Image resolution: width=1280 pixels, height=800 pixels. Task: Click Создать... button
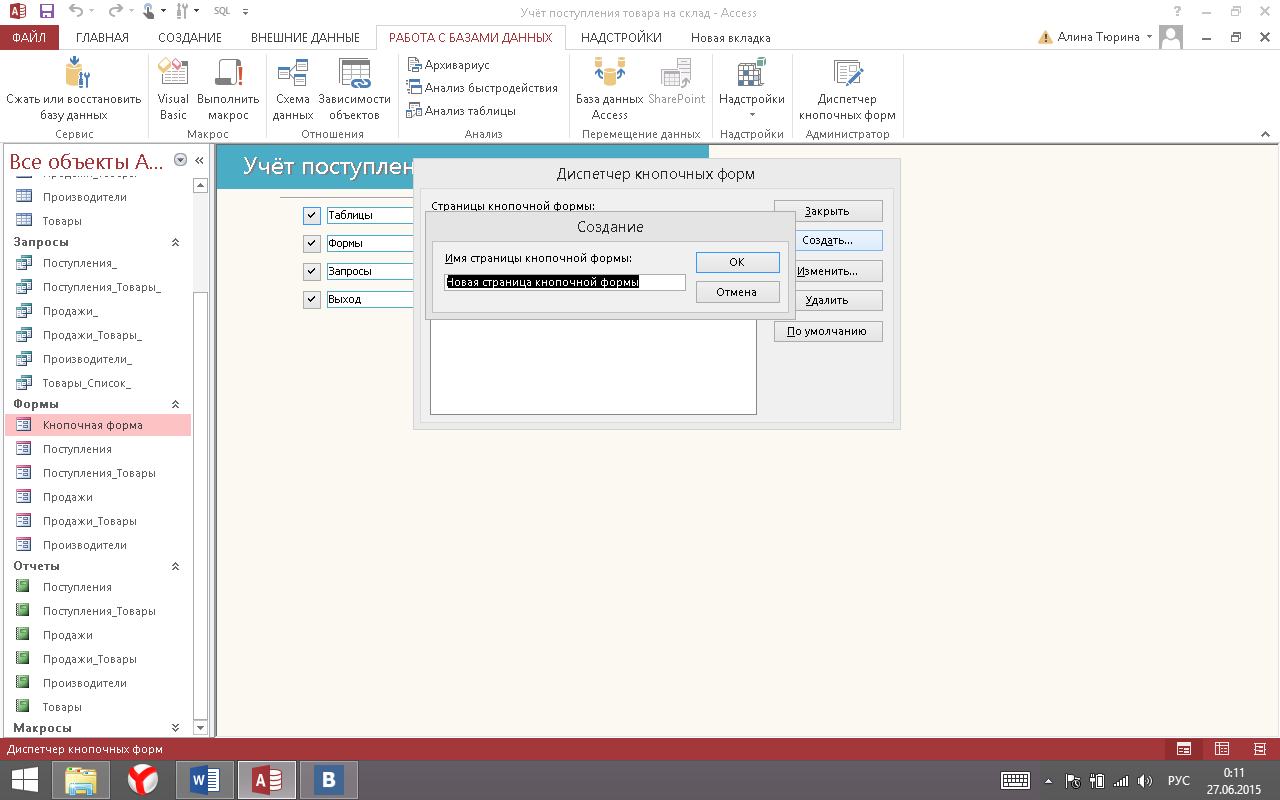pyautogui.click(x=828, y=241)
